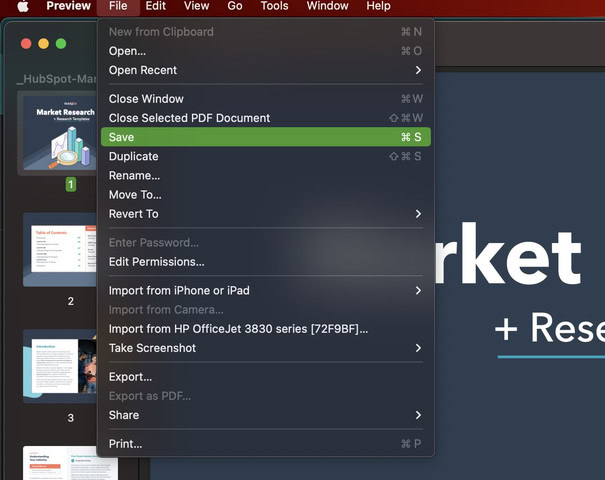Image resolution: width=605 pixels, height=480 pixels.
Task: Click the _HubSpot-Mar document title in sidebar
Action: 56,79
